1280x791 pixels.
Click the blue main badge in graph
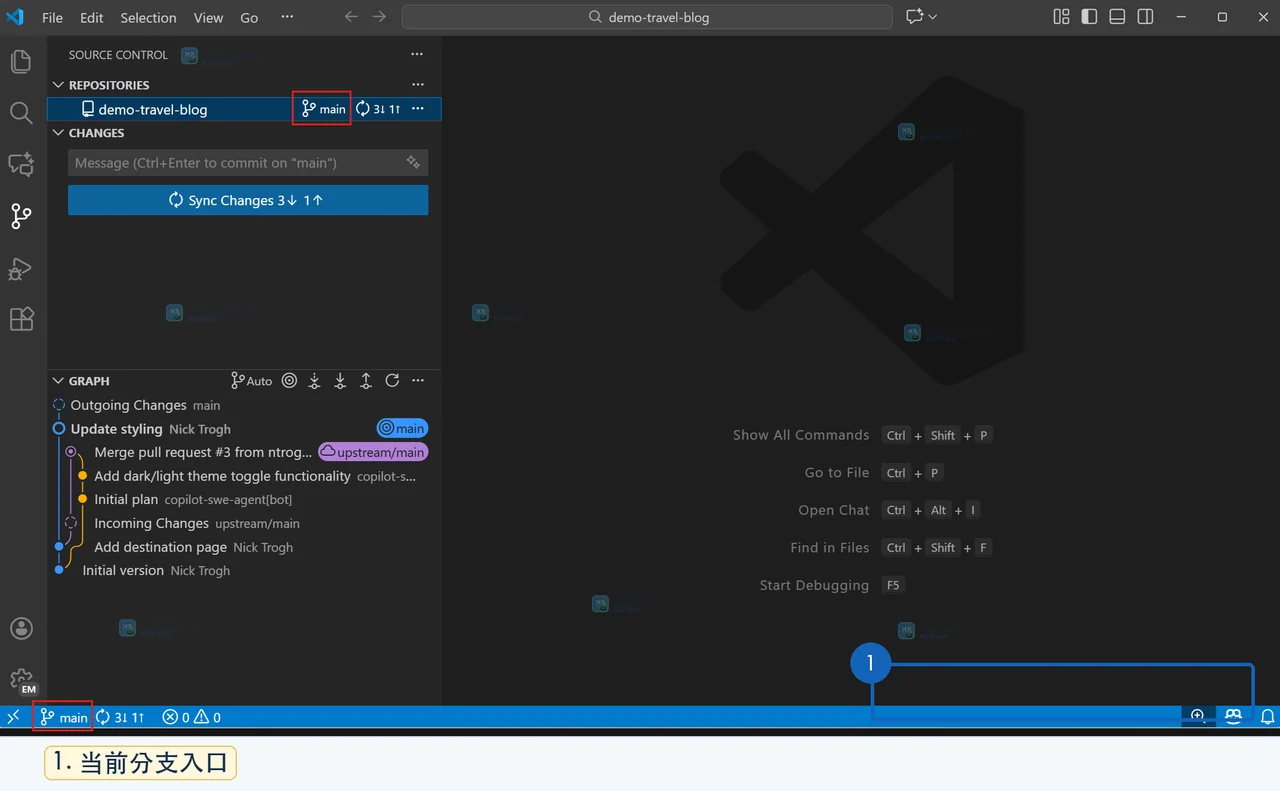pyautogui.click(x=402, y=428)
